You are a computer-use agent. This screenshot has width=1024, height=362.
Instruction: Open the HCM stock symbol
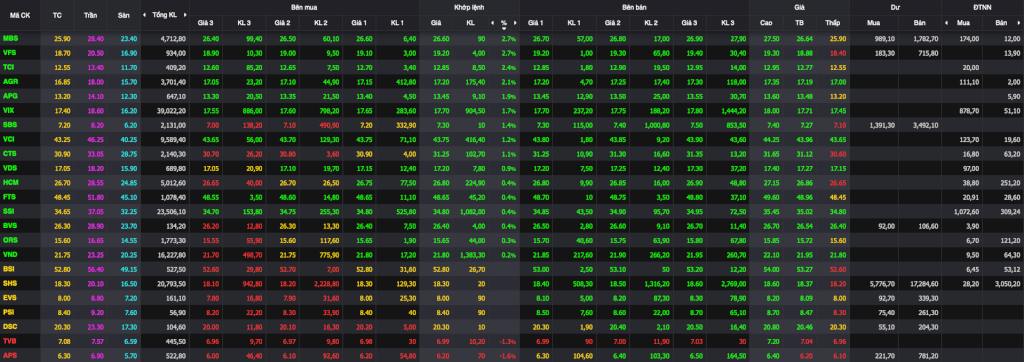(10, 182)
